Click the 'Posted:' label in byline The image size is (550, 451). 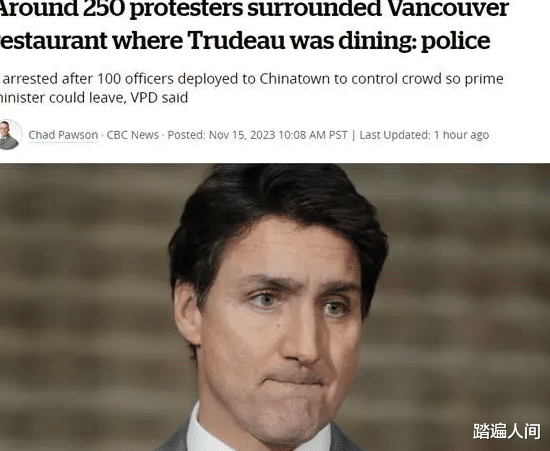187,135
